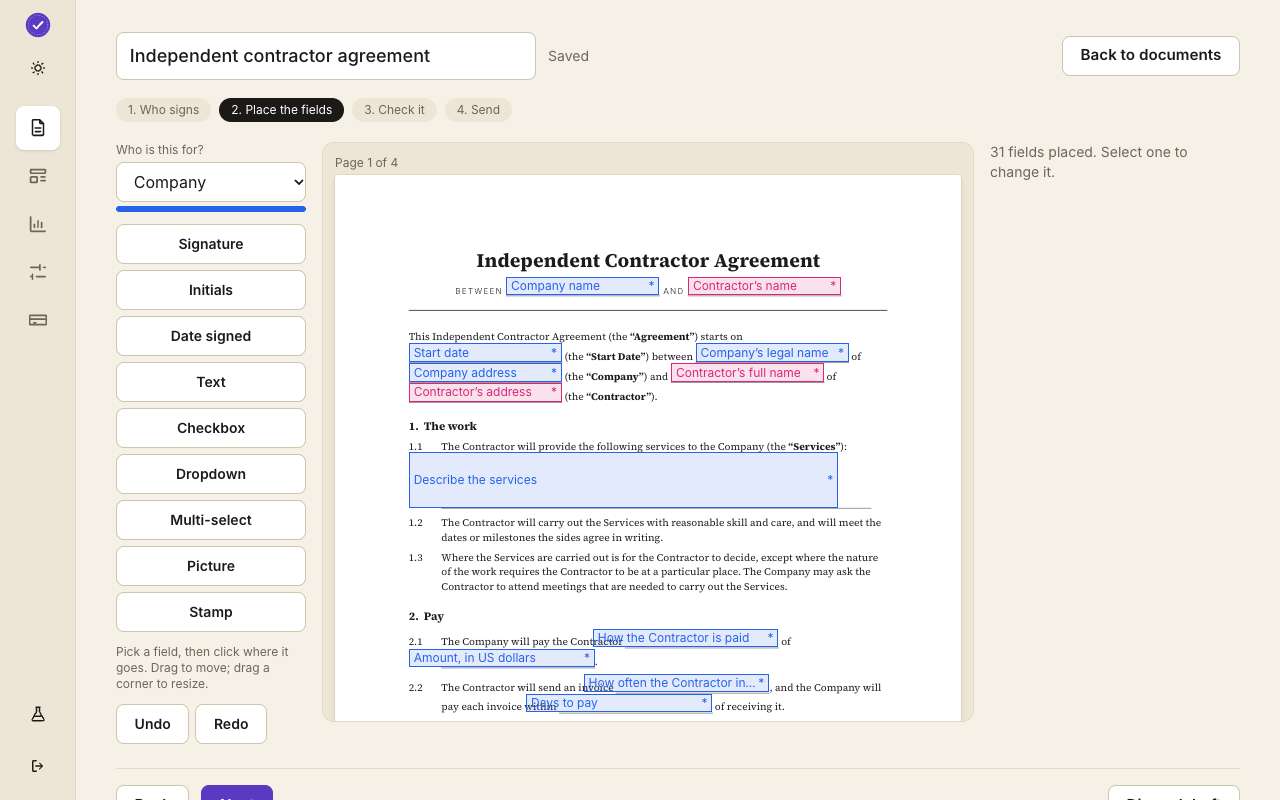Select the 'Company's legal name' field

coord(772,353)
